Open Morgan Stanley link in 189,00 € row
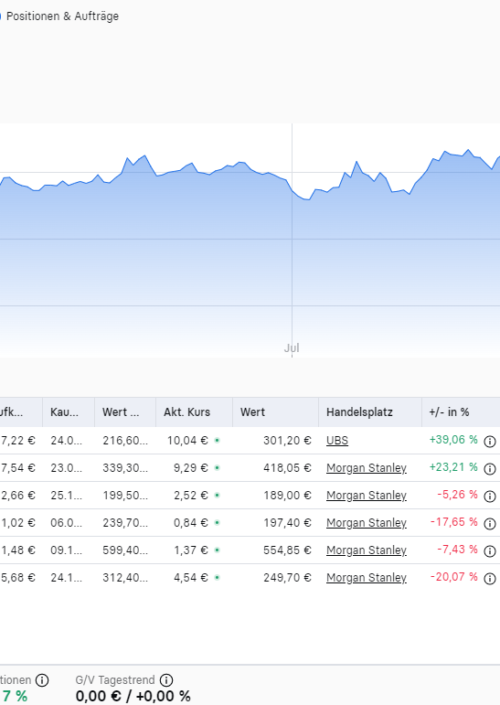This screenshot has width=500, height=705. (x=366, y=495)
